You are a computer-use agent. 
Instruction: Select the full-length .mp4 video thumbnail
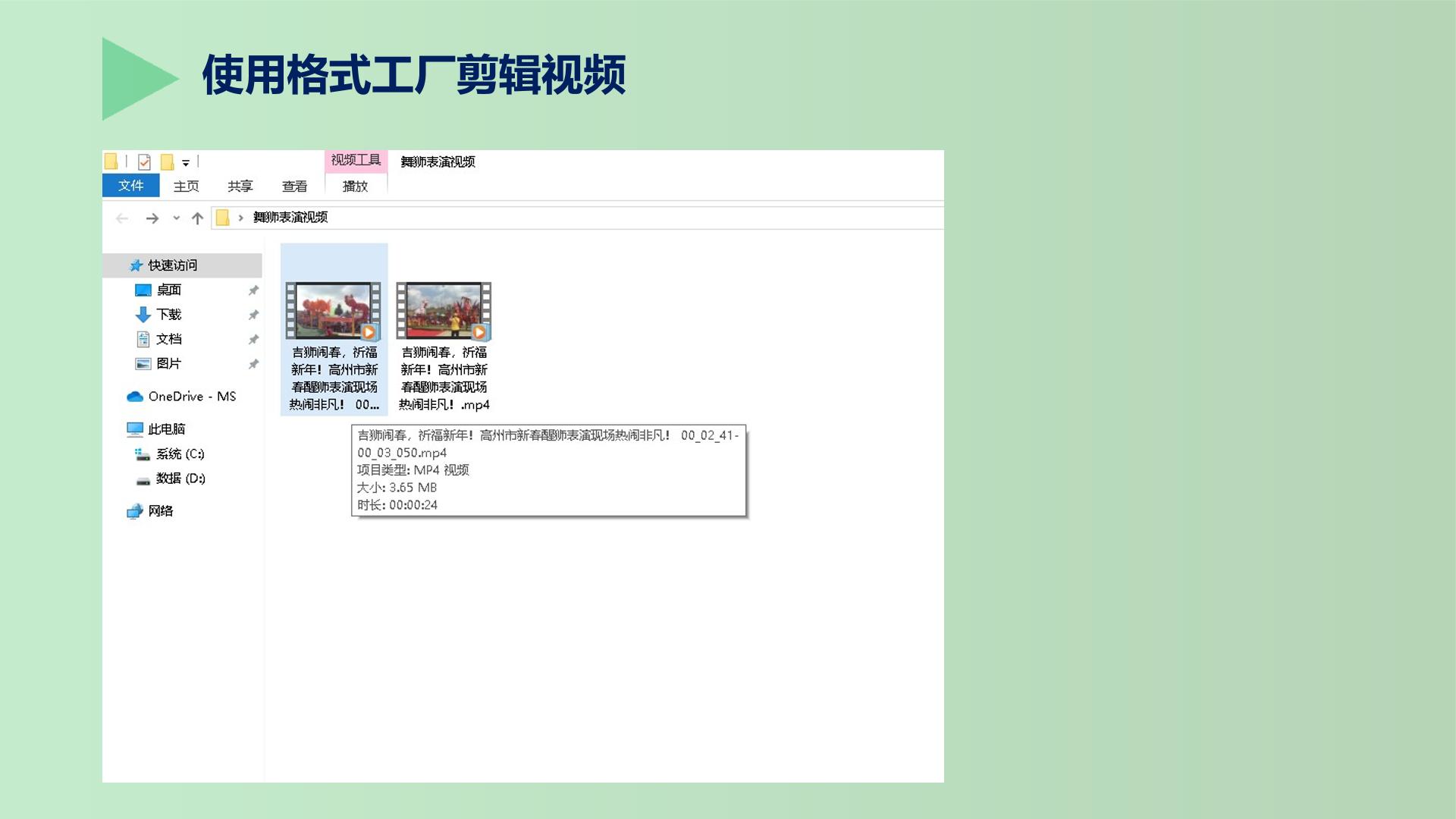[x=444, y=310]
